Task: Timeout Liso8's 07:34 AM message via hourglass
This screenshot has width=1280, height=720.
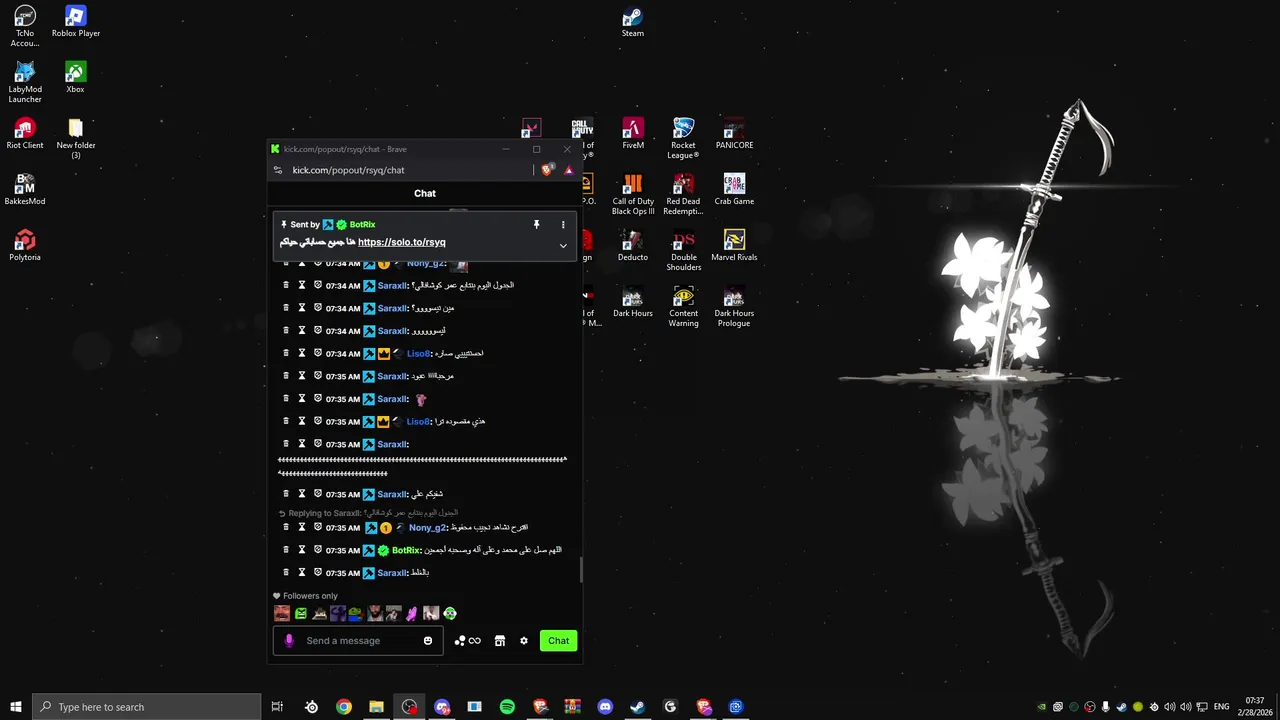Action: click(x=302, y=353)
